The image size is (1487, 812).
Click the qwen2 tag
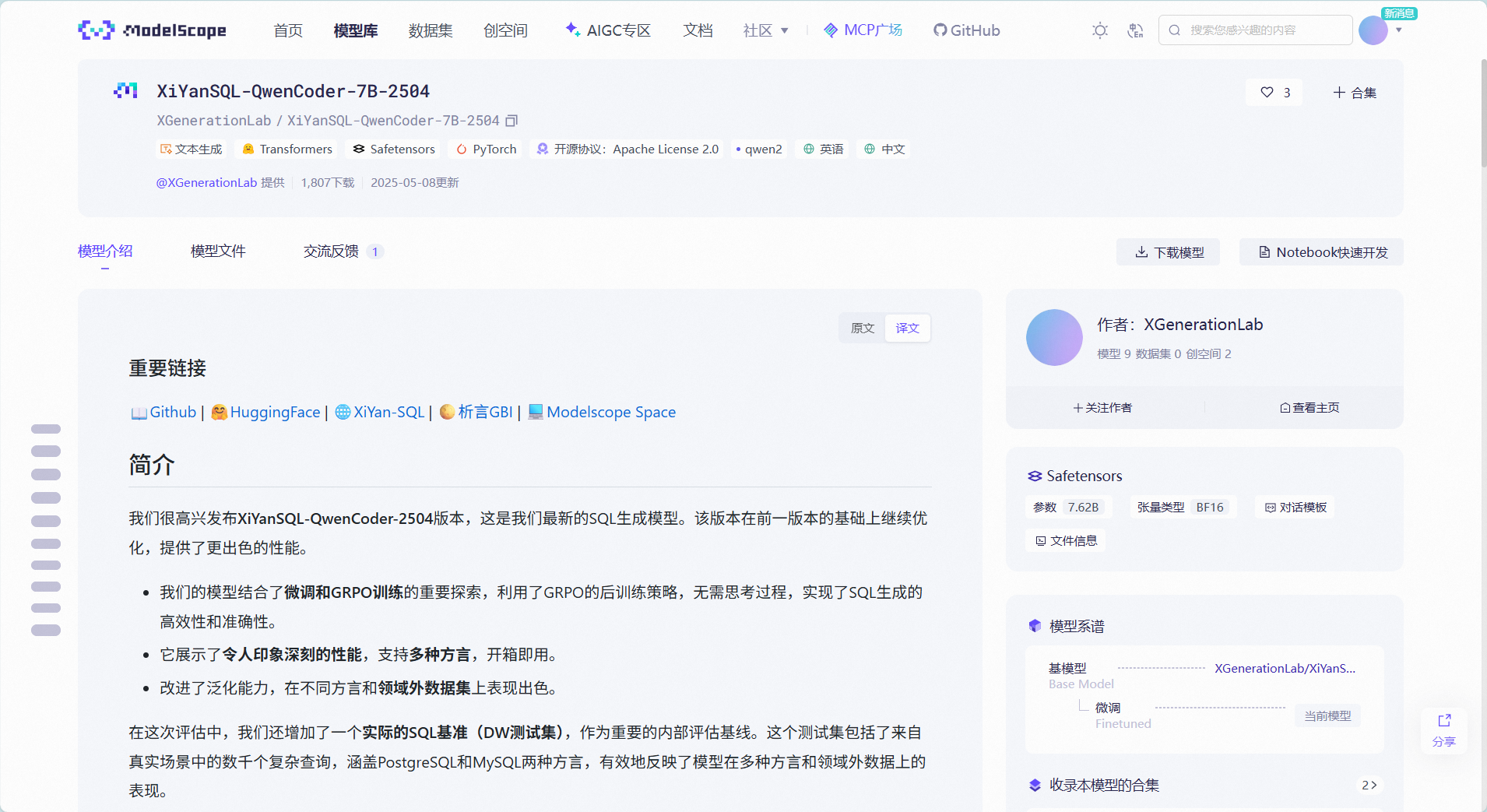[x=759, y=149]
